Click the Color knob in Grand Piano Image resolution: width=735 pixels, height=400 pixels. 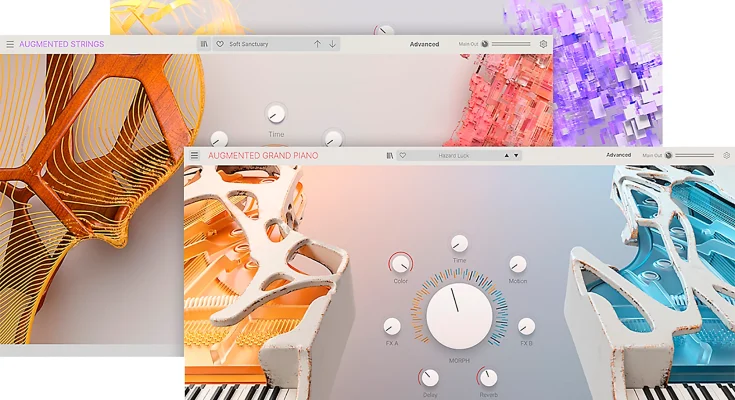point(400,263)
